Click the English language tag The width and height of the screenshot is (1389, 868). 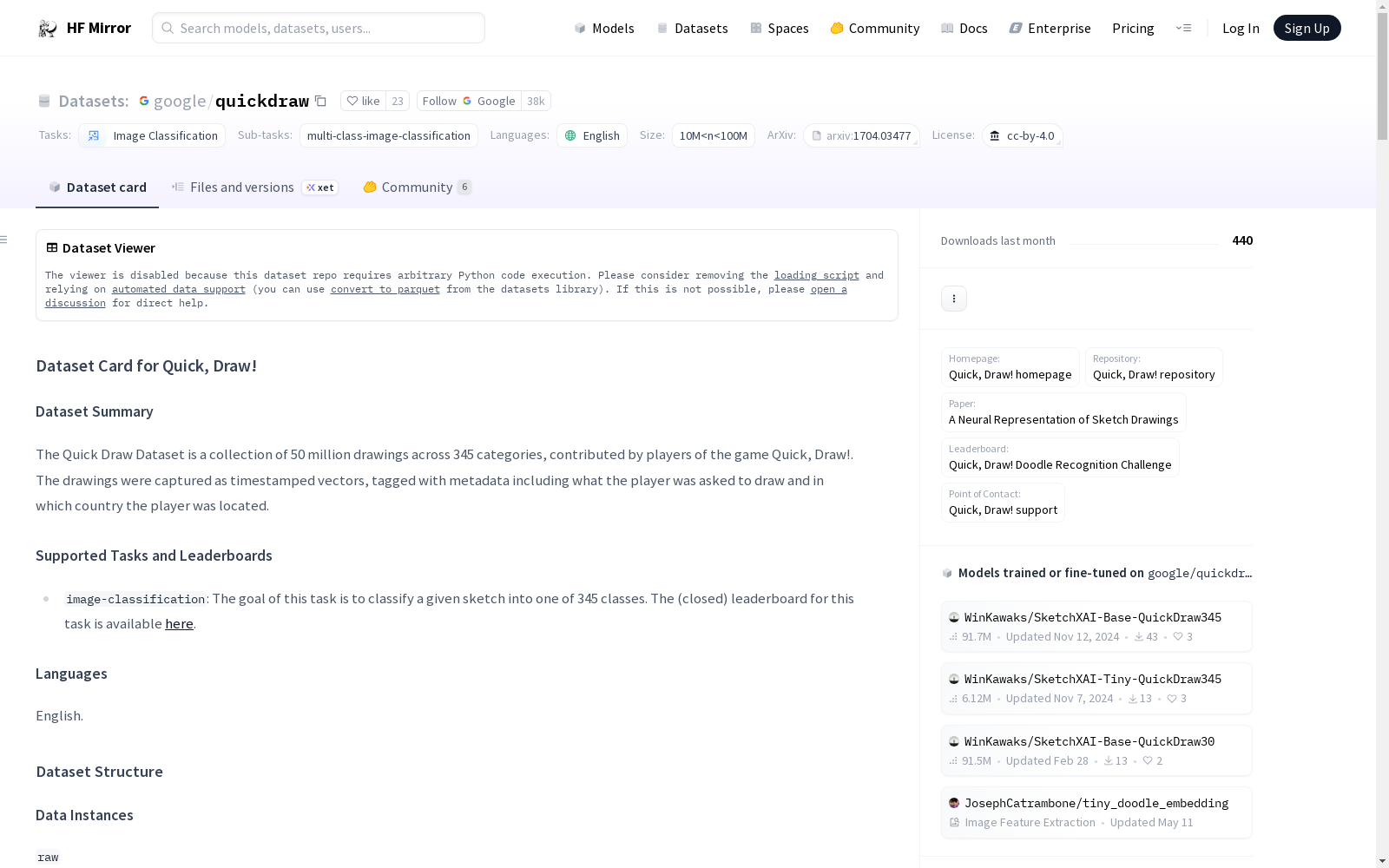click(592, 135)
